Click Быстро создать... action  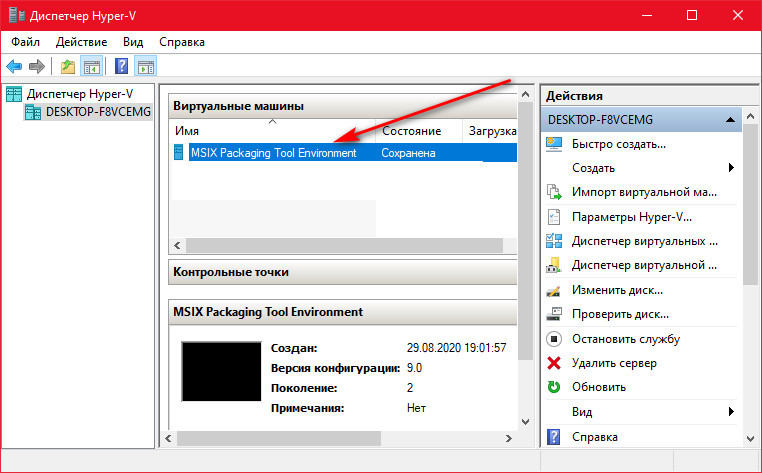[619, 144]
